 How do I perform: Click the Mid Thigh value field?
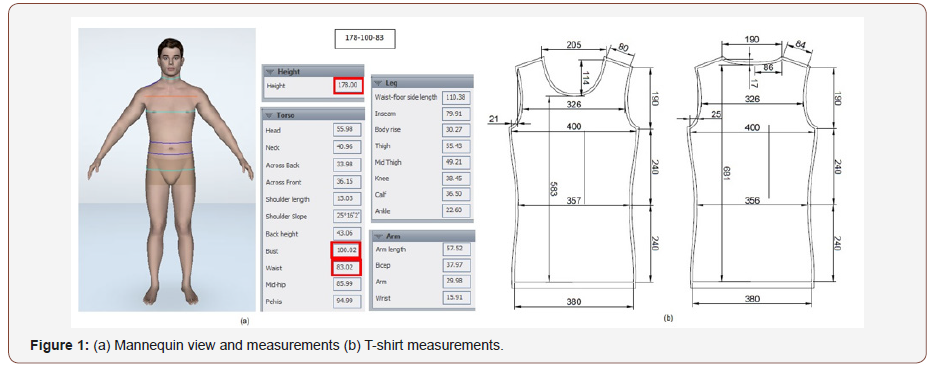457,162
